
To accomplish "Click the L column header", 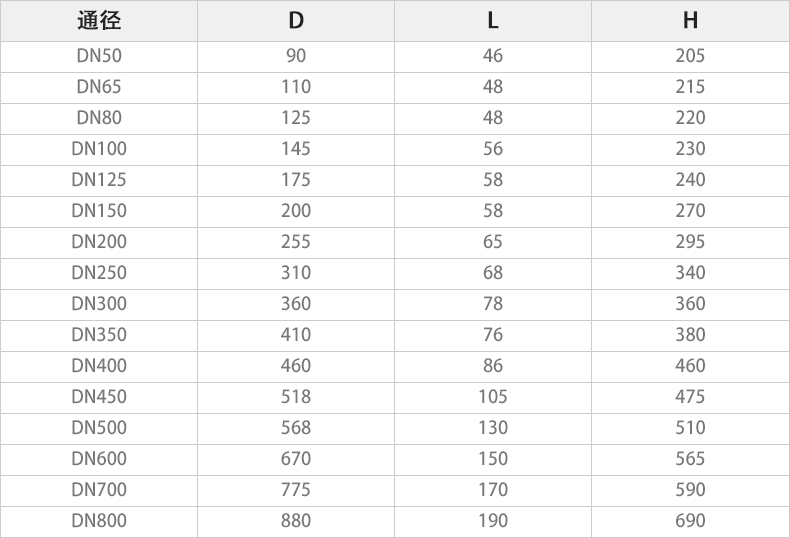I will tap(493, 21).
